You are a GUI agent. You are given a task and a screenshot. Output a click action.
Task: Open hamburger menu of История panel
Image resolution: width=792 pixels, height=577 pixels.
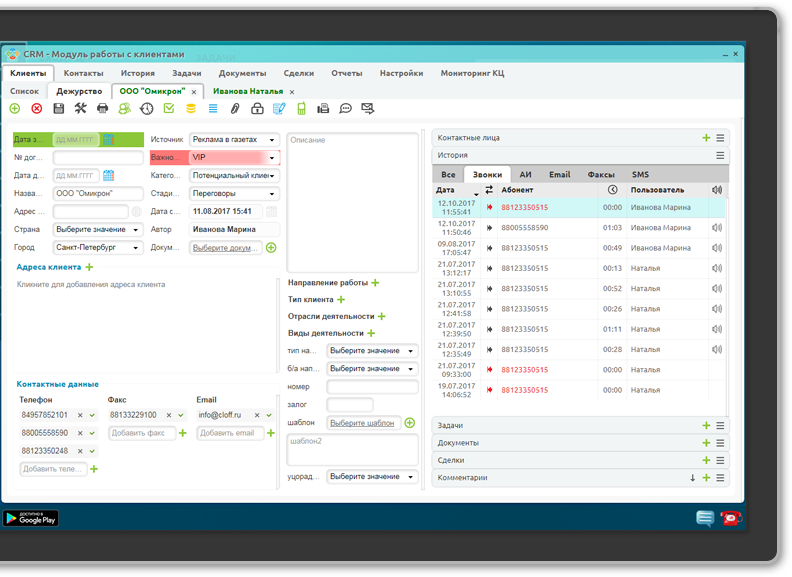tap(720, 156)
